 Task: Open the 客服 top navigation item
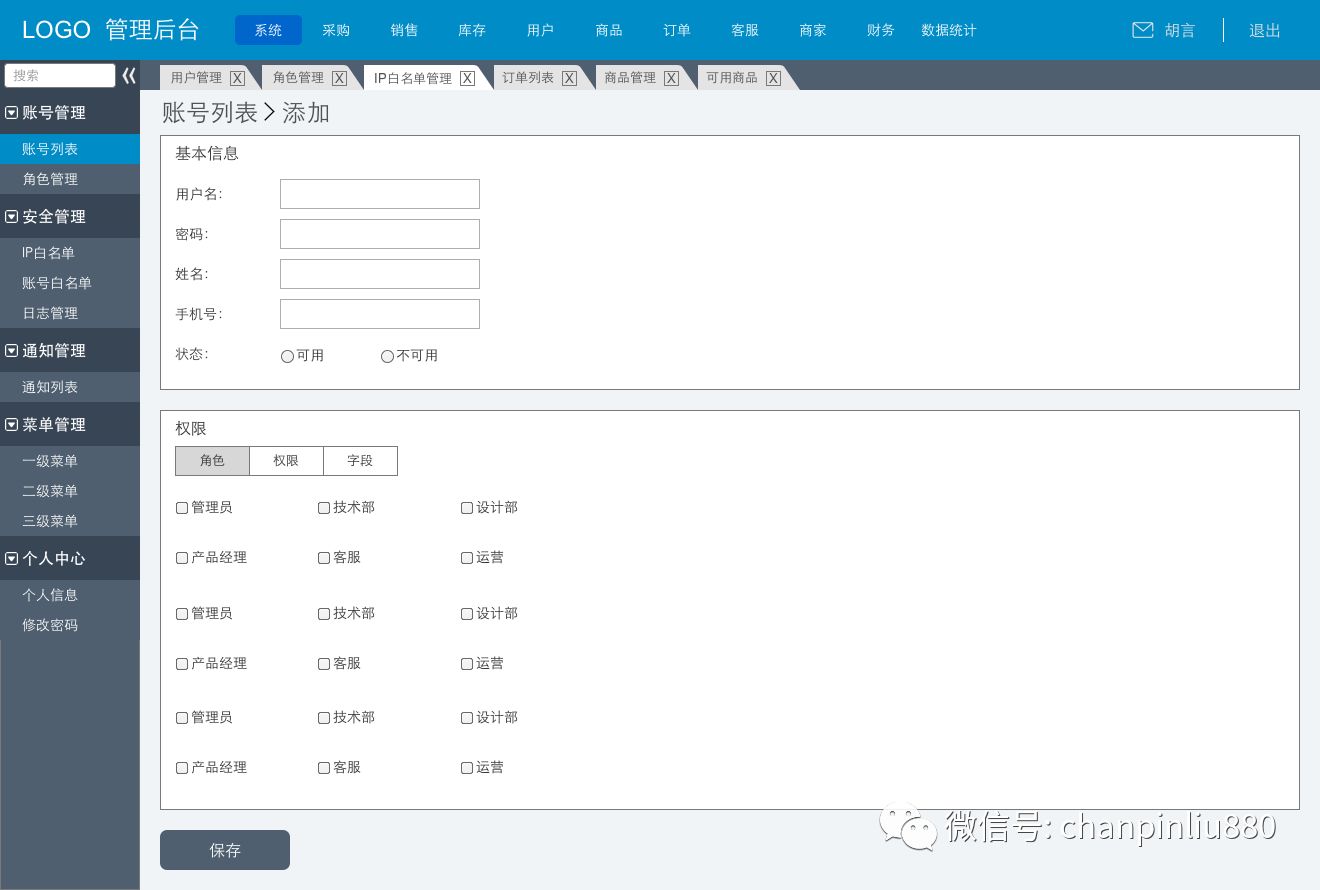click(x=745, y=30)
